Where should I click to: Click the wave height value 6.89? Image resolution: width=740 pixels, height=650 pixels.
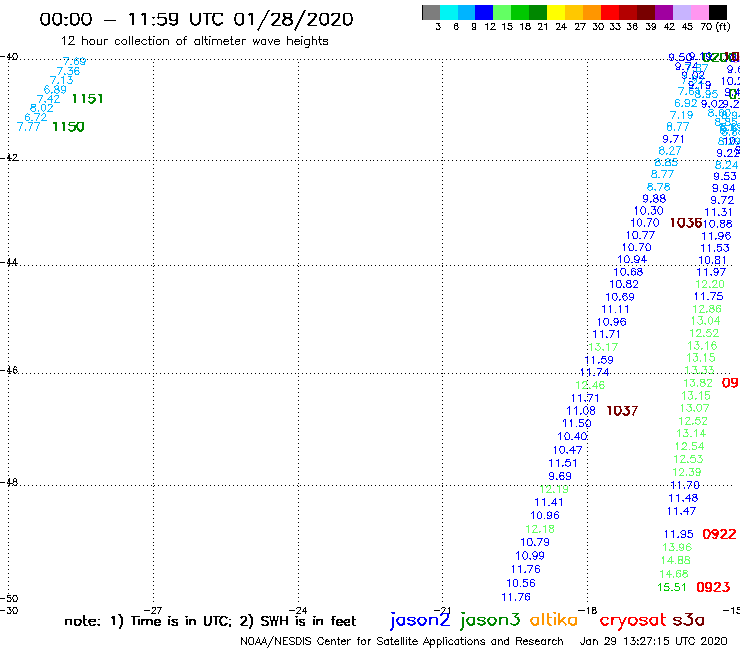55,90
